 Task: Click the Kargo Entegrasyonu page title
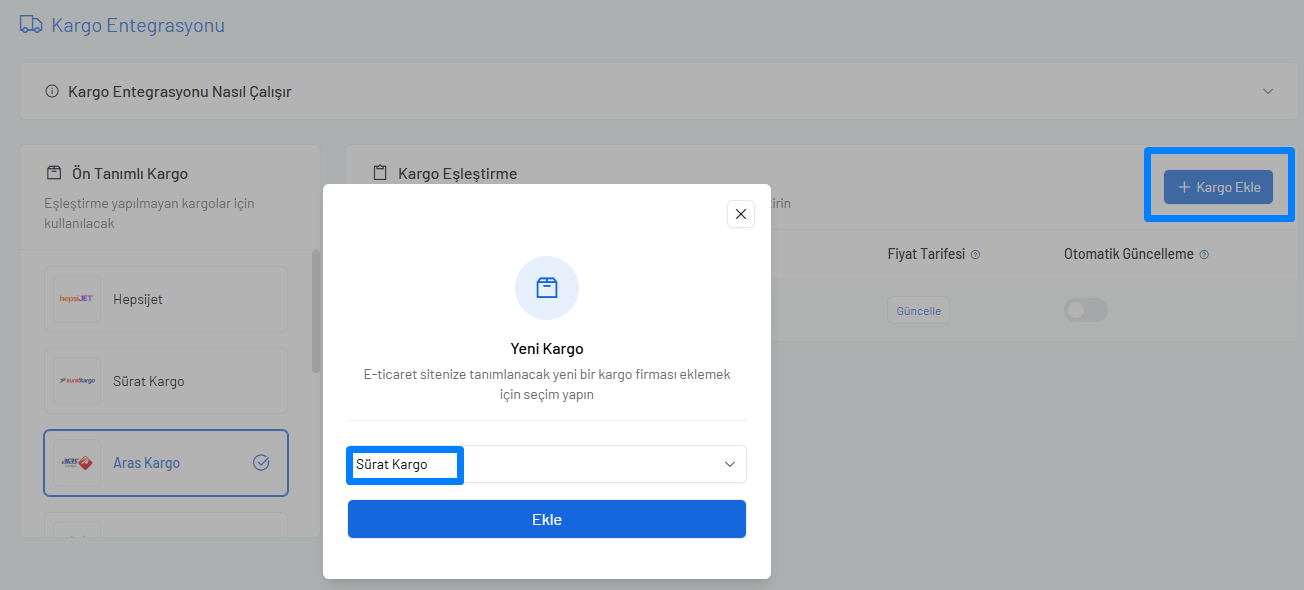[138, 25]
